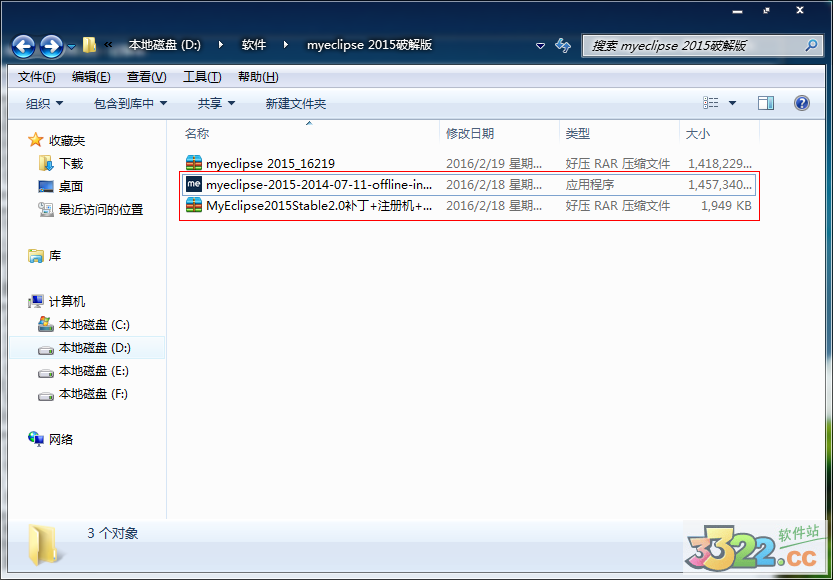This screenshot has height=580, width=833.
Task: Open the address bar history dropdown
Action: [x=540, y=46]
